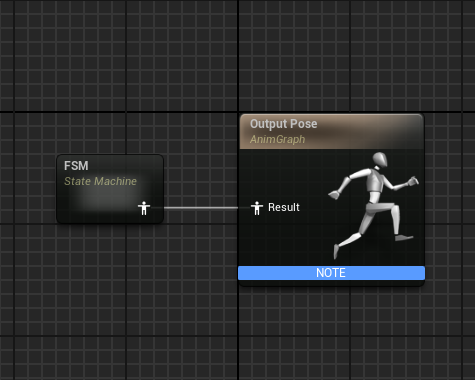The width and height of the screenshot is (475, 380).
Task: Click the State Machine subtitle text
Action: pyautogui.click(x=100, y=181)
